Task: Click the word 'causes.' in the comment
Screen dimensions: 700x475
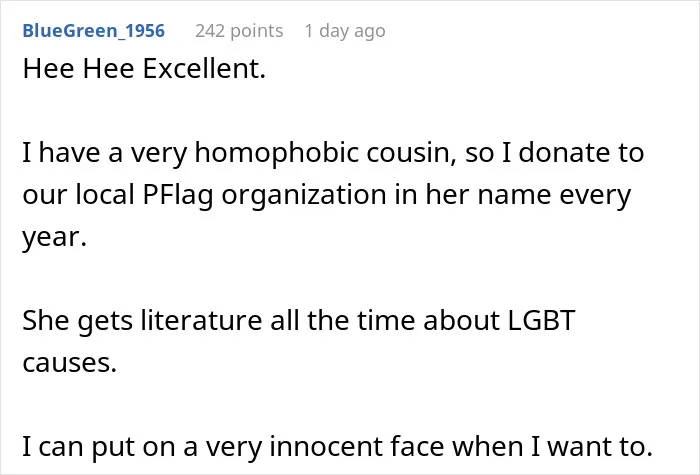Action: coord(70,362)
